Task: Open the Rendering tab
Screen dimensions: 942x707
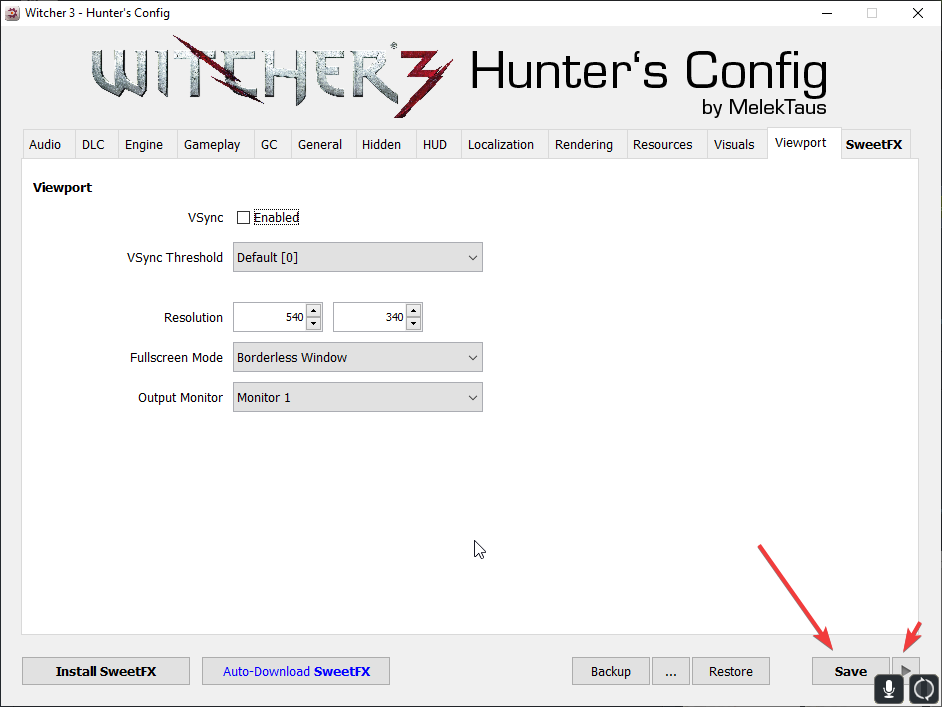Action: click(587, 144)
